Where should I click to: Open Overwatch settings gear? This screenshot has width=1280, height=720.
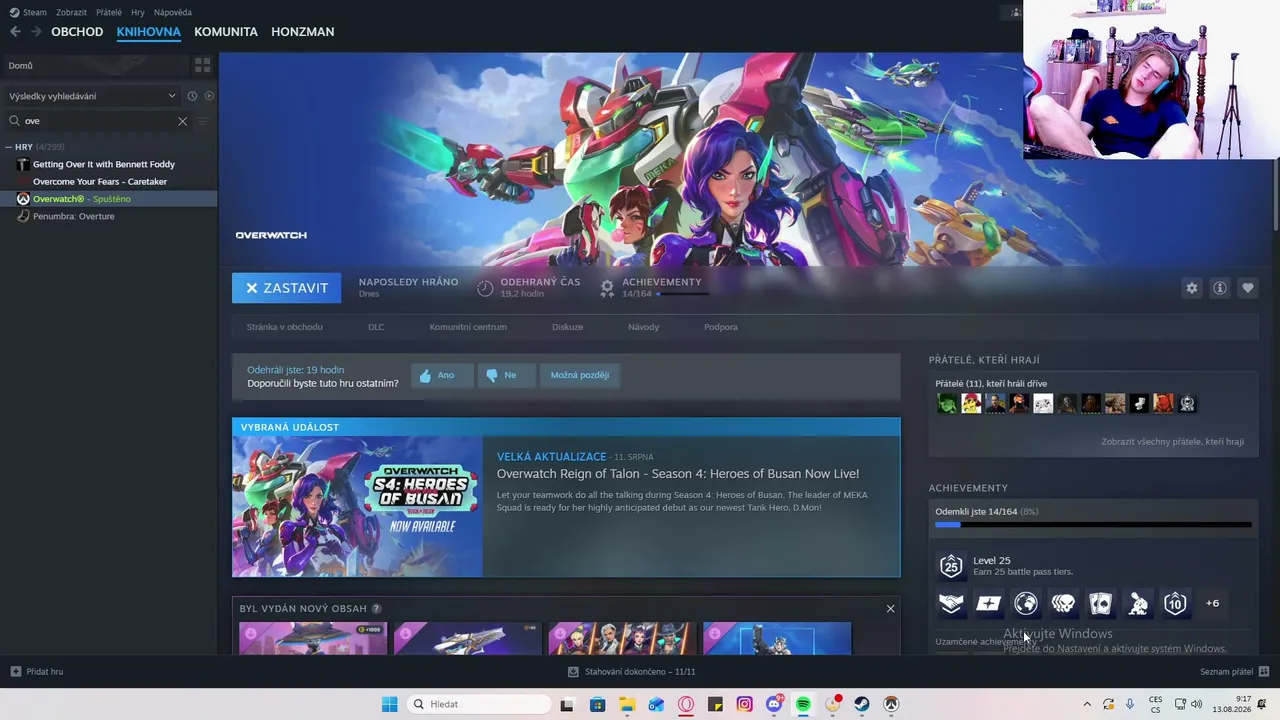pyautogui.click(x=1192, y=288)
